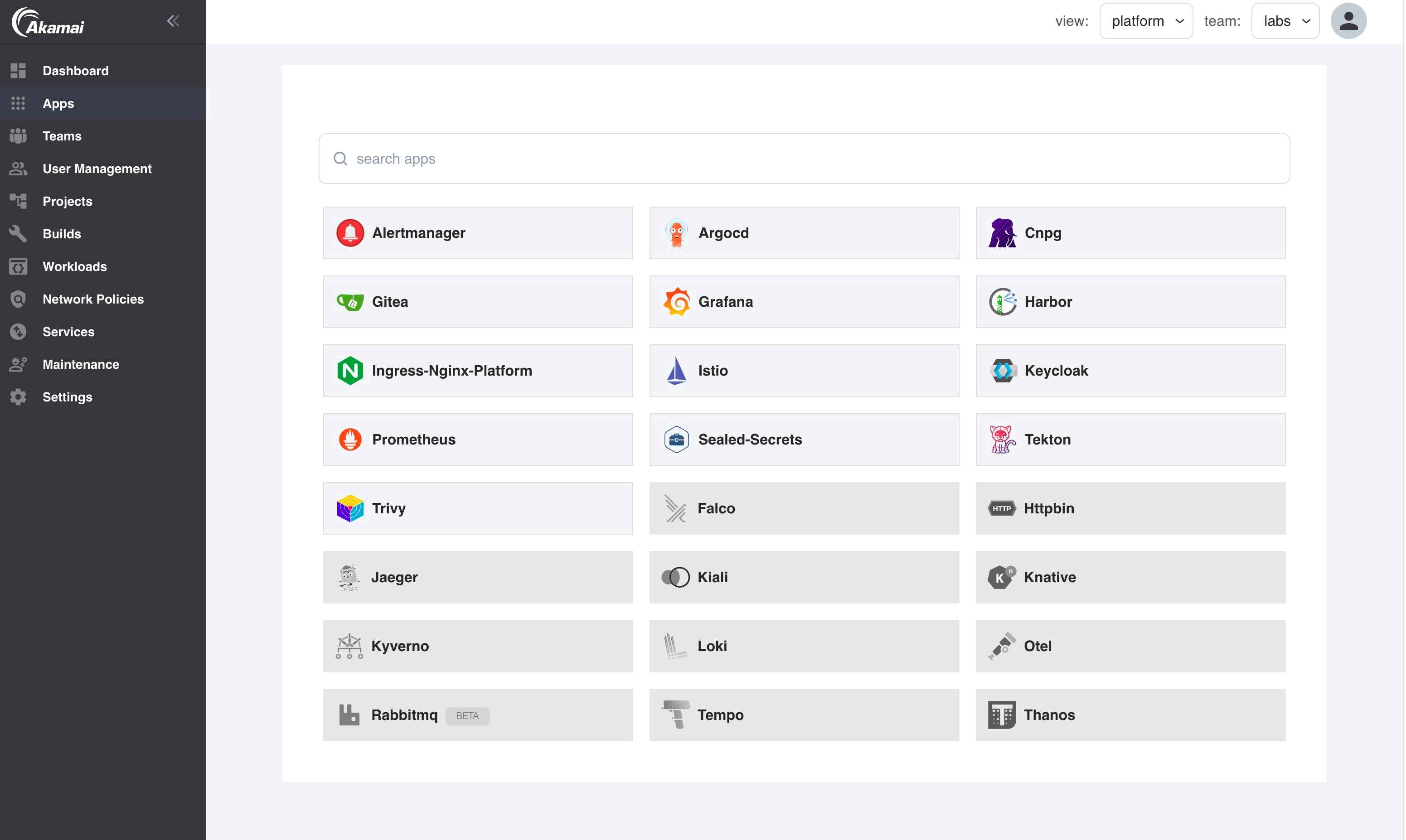1406x840 pixels.
Task: Collapse the sidebar with double chevron
Action: [x=173, y=20]
